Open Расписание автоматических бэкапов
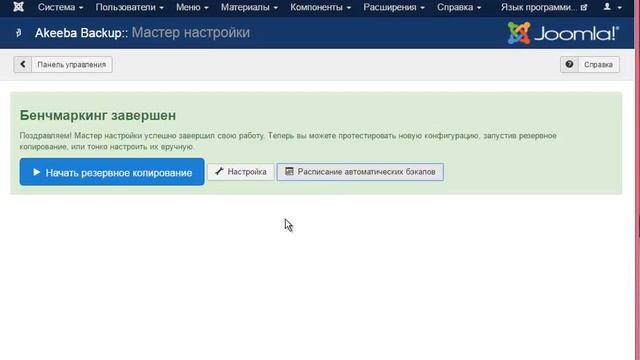Viewport: 640px width, 360px height. [360, 172]
